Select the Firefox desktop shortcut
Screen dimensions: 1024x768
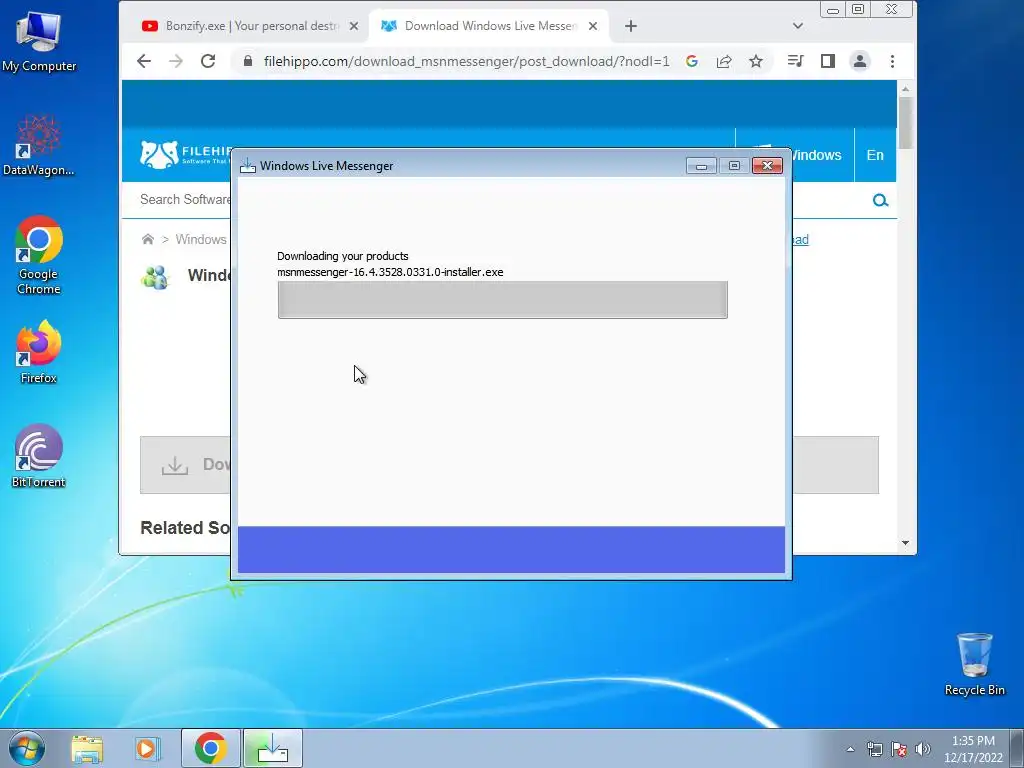[x=39, y=351]
